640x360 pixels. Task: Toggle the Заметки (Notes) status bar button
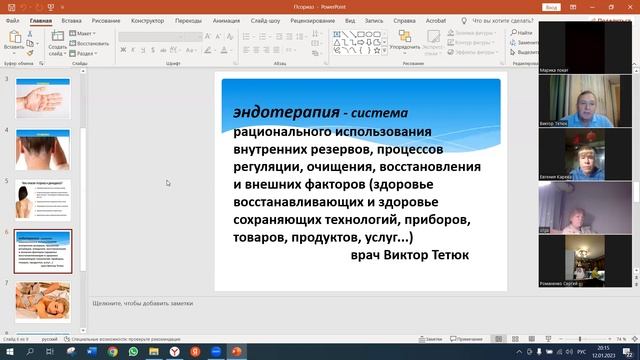coord(431,339)
